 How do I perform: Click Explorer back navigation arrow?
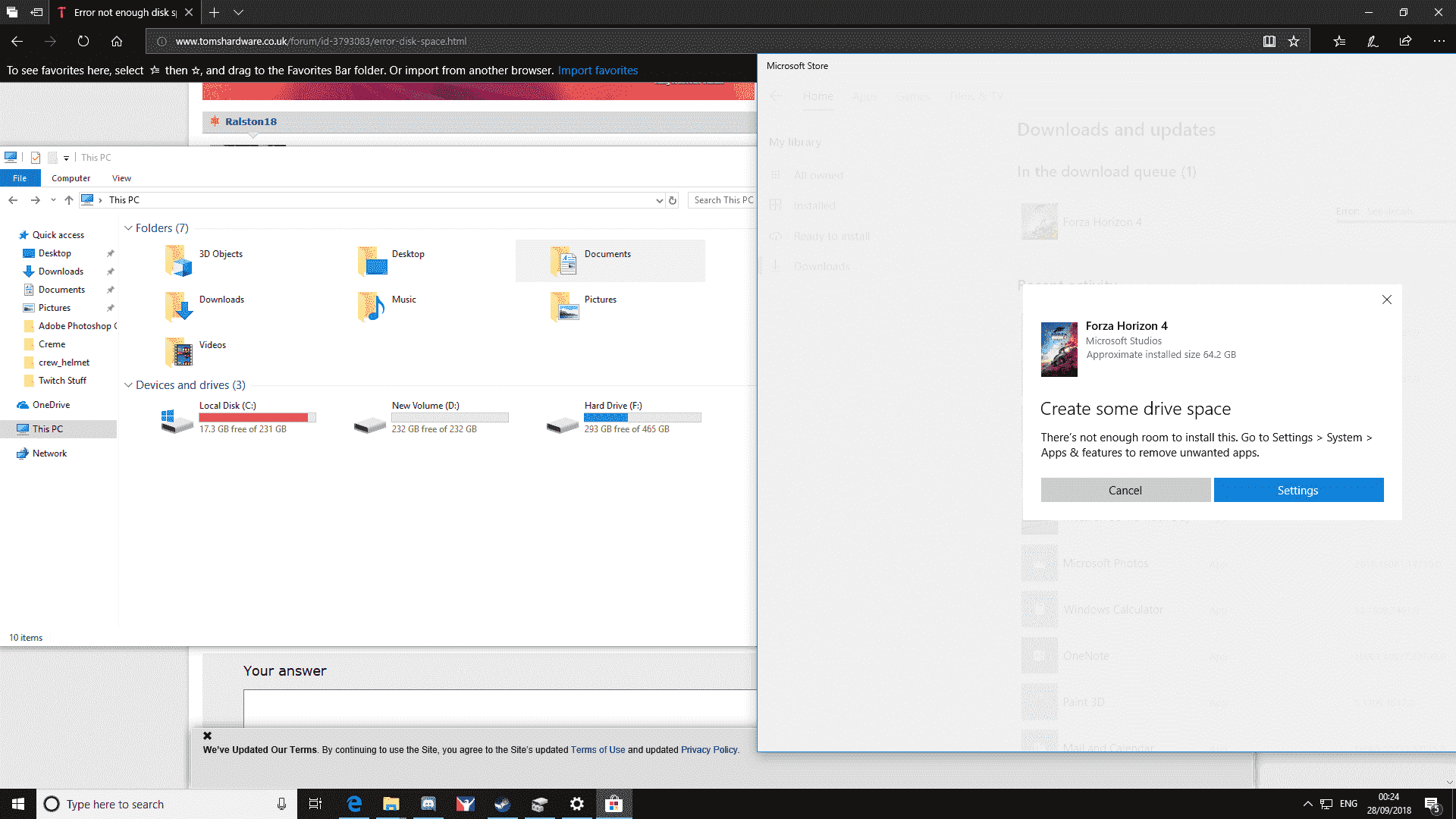(13, 200)
